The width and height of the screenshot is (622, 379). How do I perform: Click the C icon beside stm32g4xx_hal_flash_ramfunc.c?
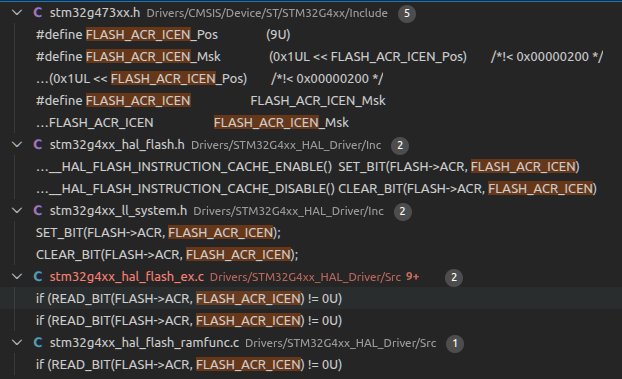38,342
